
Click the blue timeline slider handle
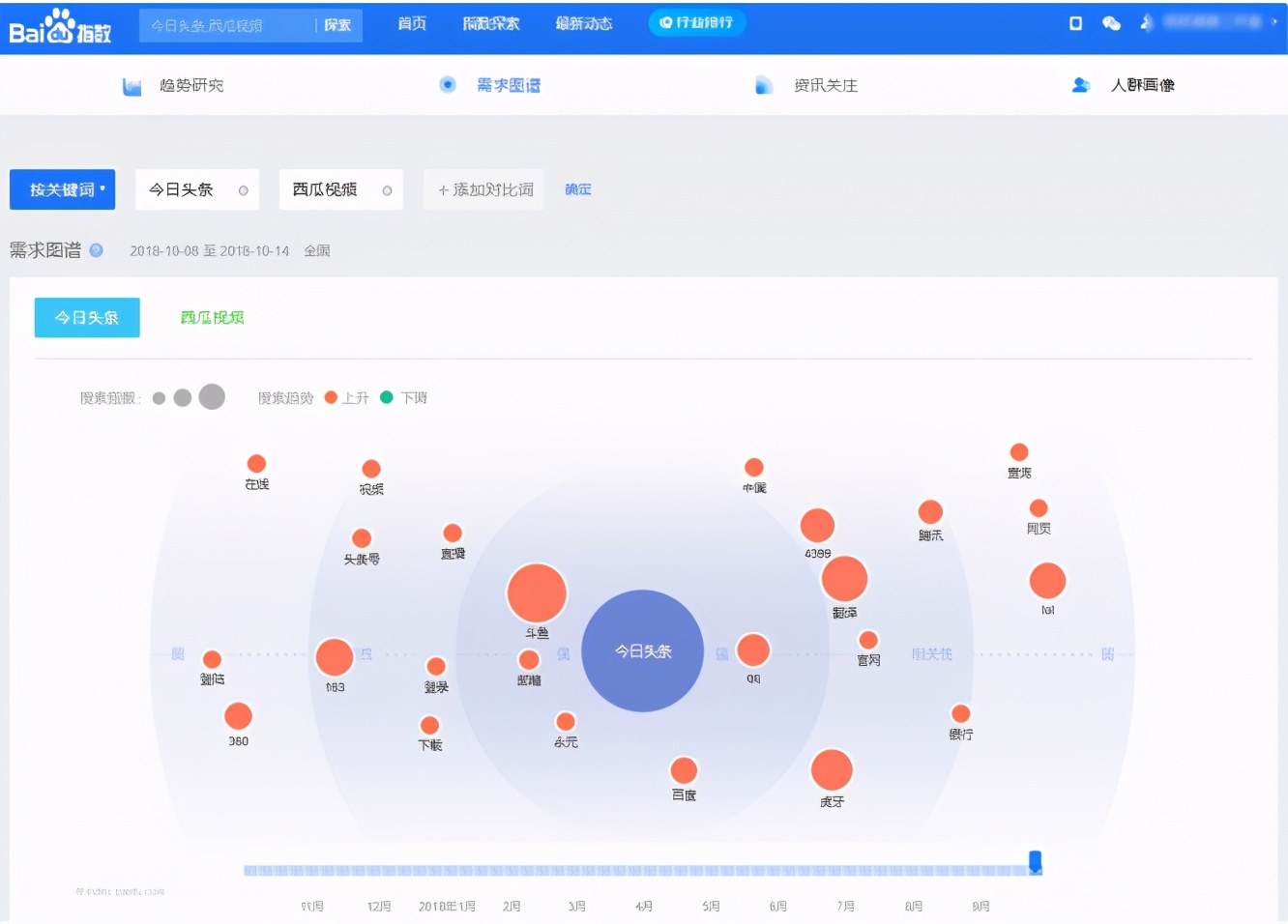click(x=1035, y=861)
